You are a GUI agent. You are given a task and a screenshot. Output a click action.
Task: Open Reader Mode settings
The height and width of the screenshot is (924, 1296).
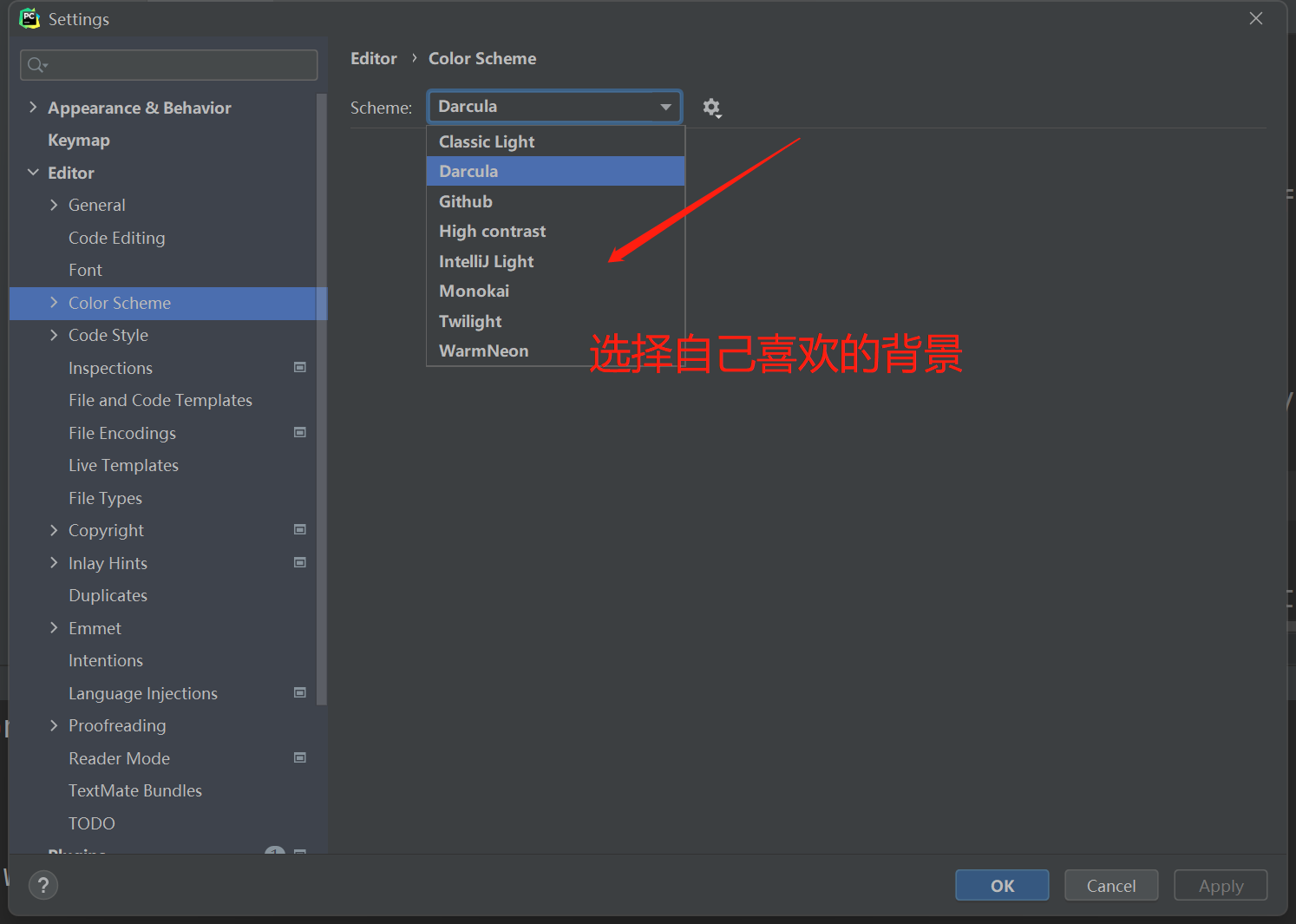[x=119, y=758]
